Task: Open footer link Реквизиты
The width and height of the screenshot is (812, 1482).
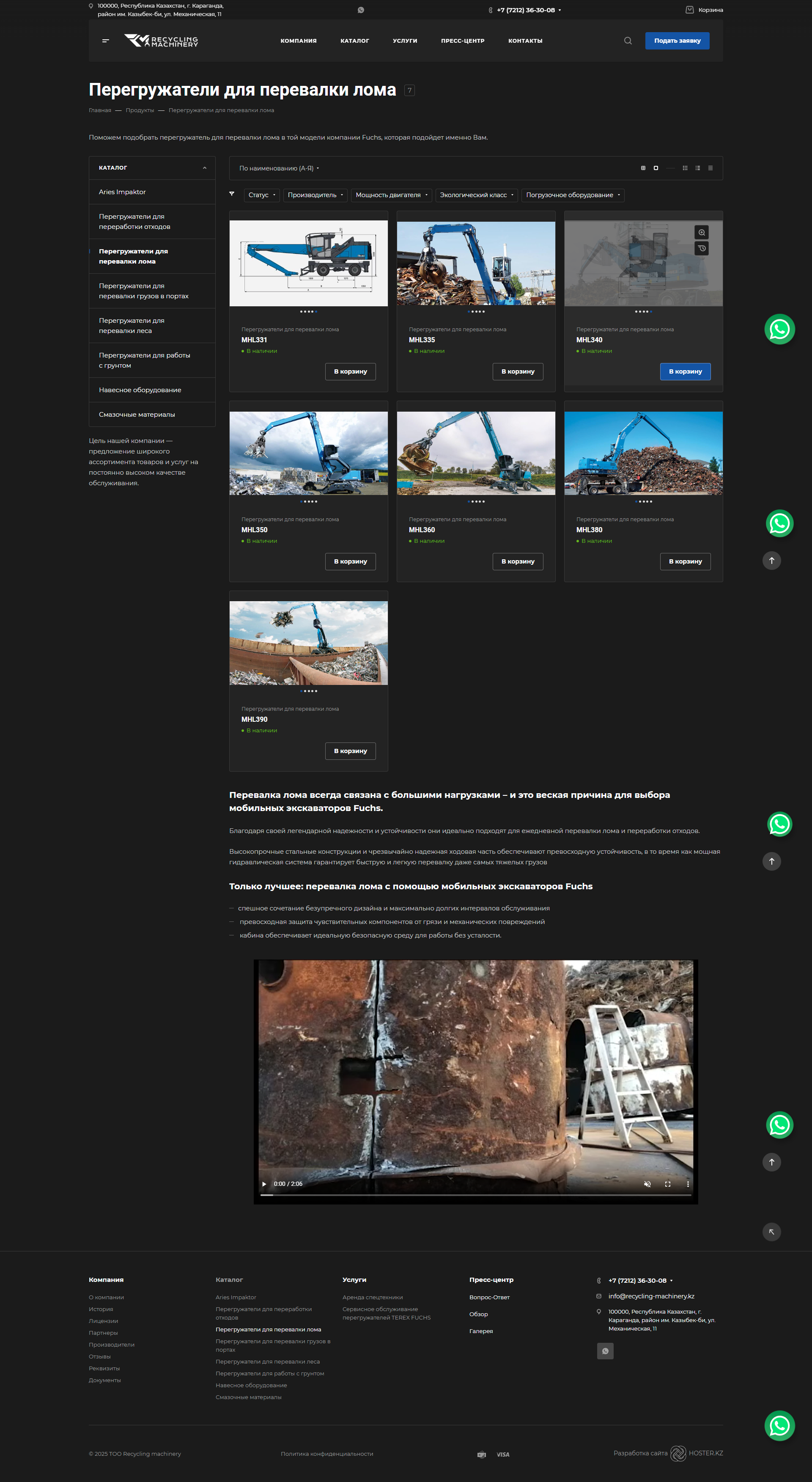Action: click(x=104, y=1368)
